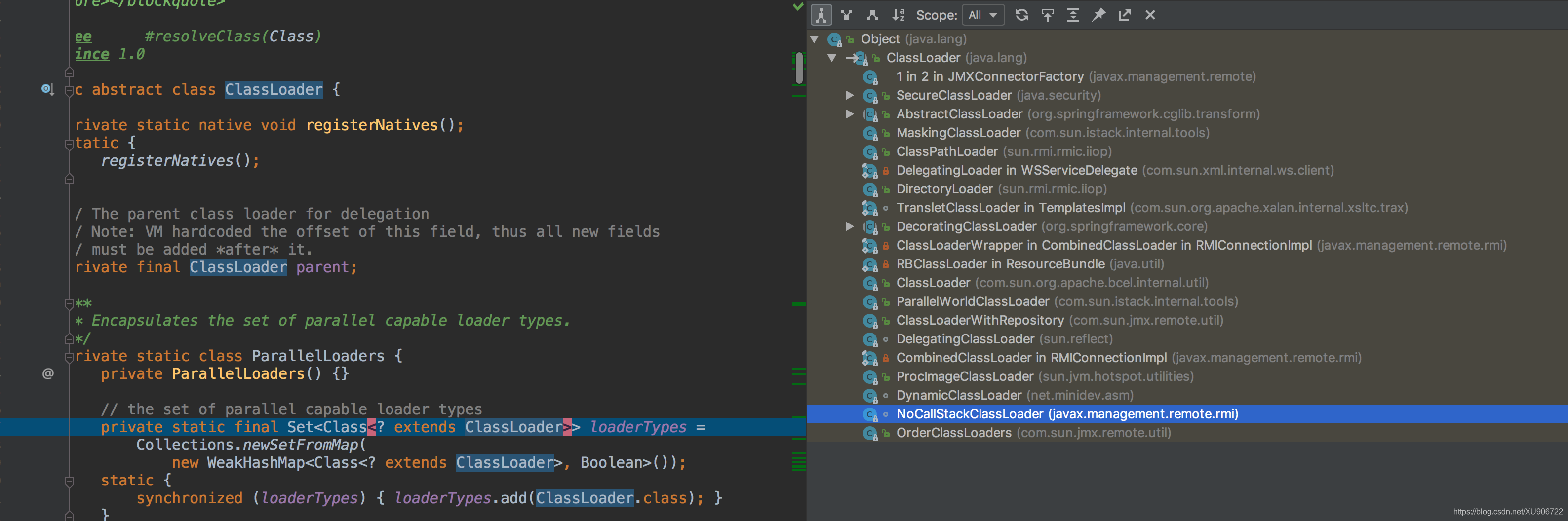Click the class icon next to DynamicClassLoader
1568x521 pixels.
coord(870,396)
